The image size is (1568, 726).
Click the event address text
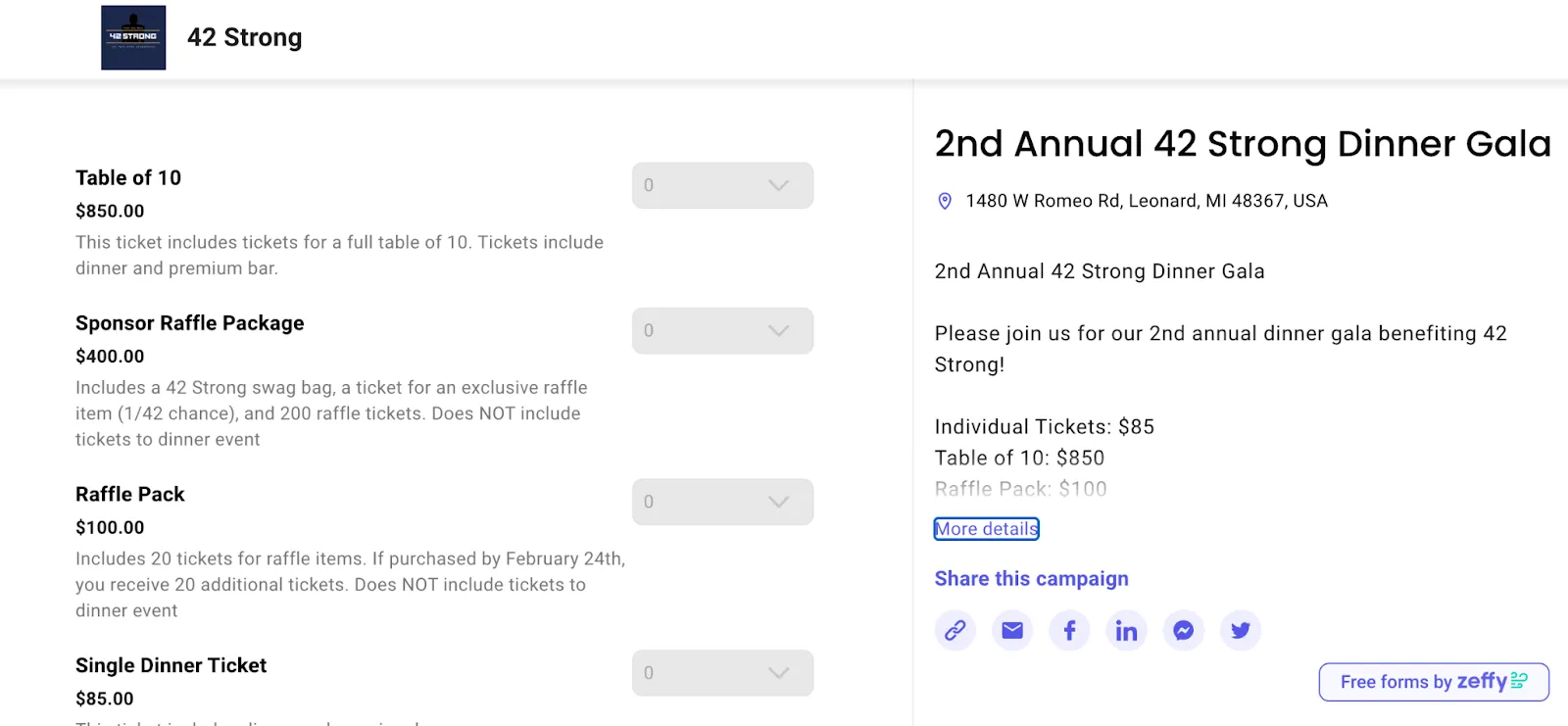coord(1147,201)
